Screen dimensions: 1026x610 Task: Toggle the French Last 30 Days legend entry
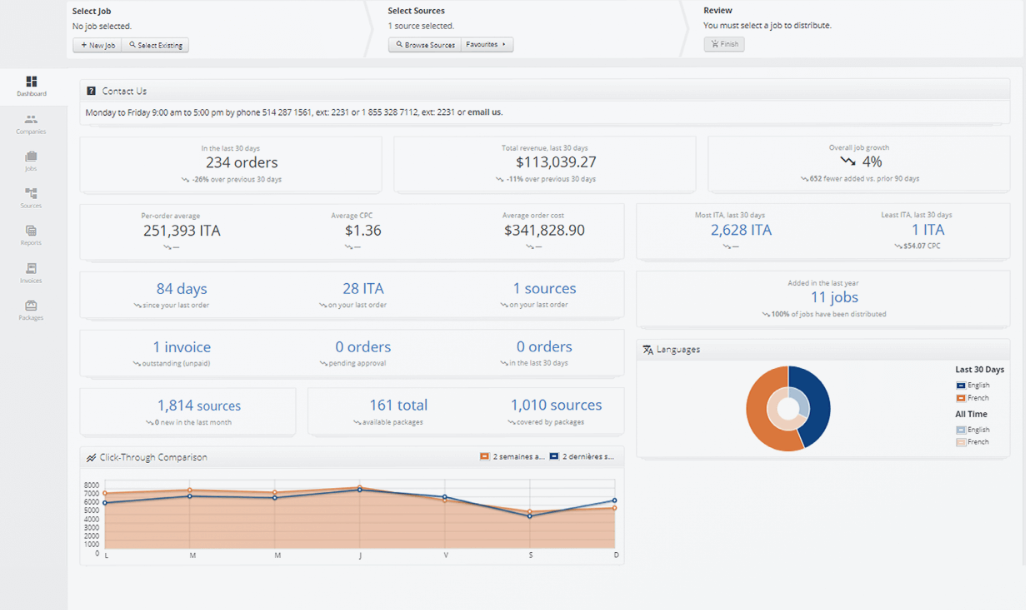(x=972, y=398)
